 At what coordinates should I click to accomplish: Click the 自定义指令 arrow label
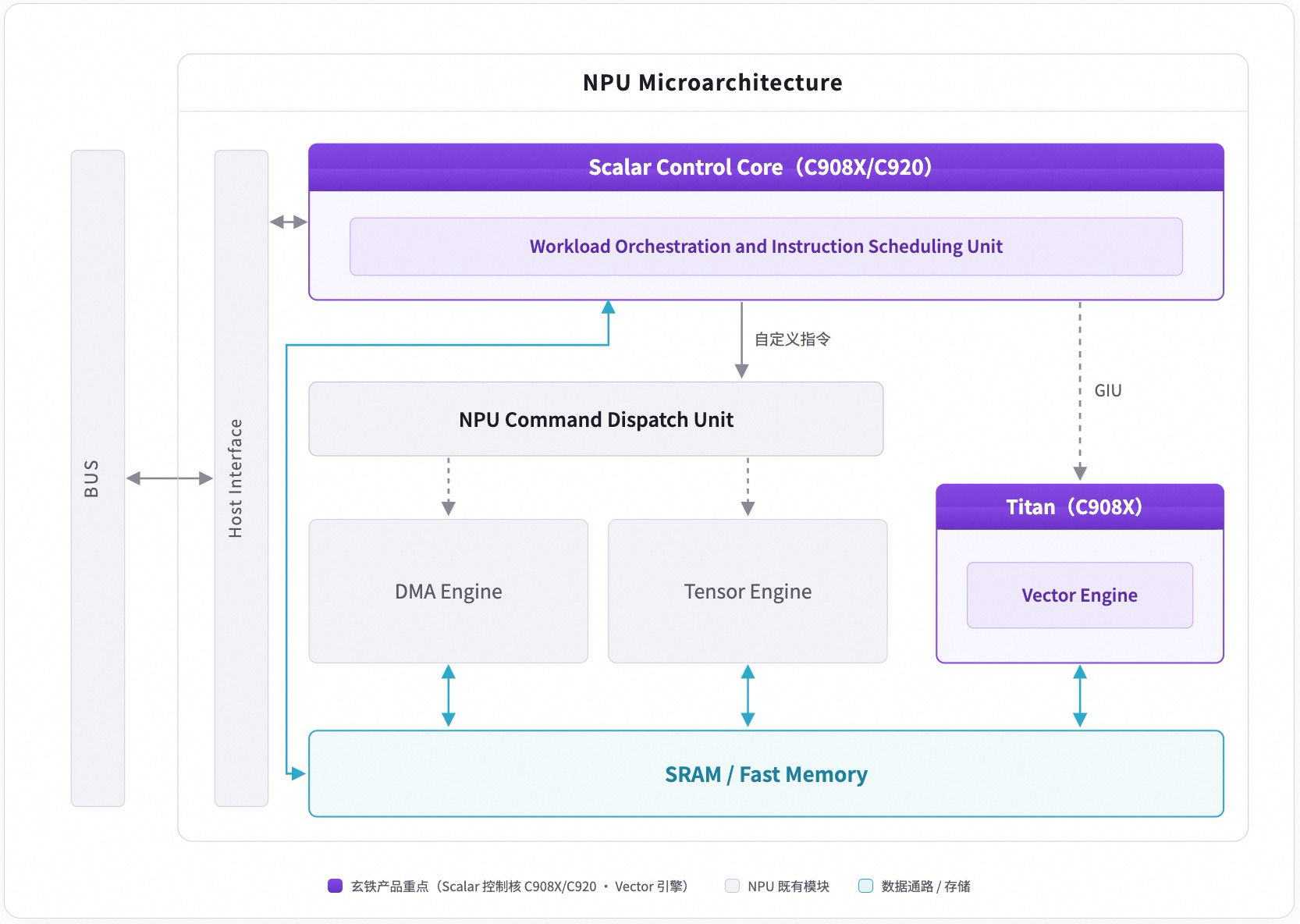click(792, 339)
